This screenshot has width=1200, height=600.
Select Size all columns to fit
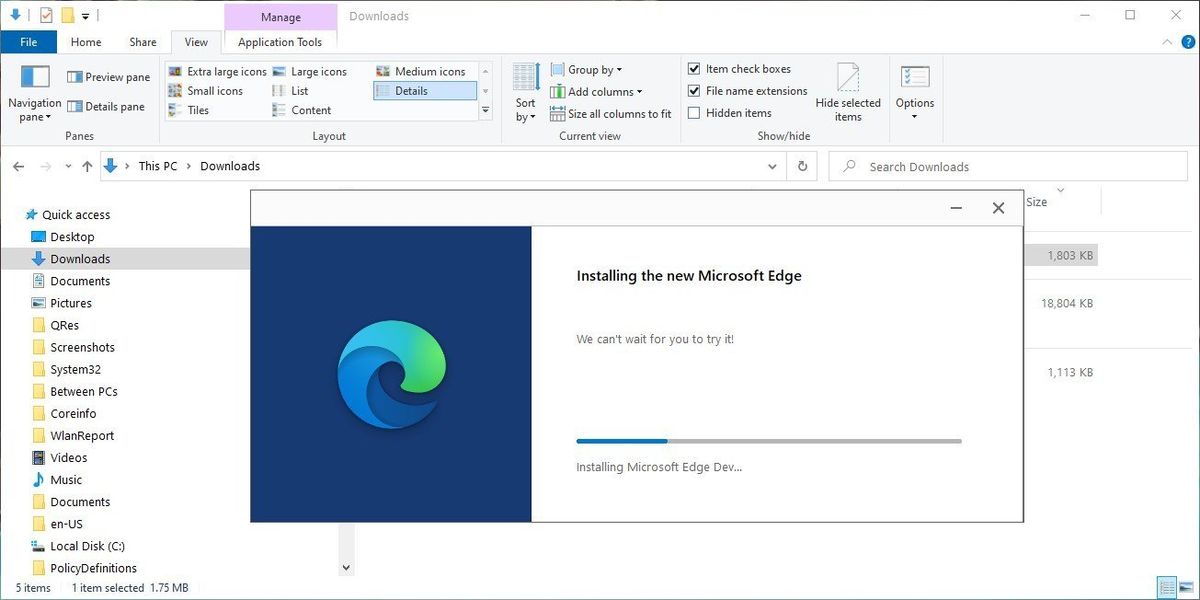coord(610,113)
